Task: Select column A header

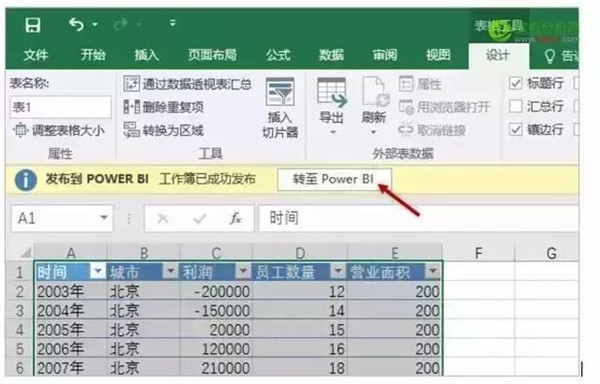Action: point(71,253)
